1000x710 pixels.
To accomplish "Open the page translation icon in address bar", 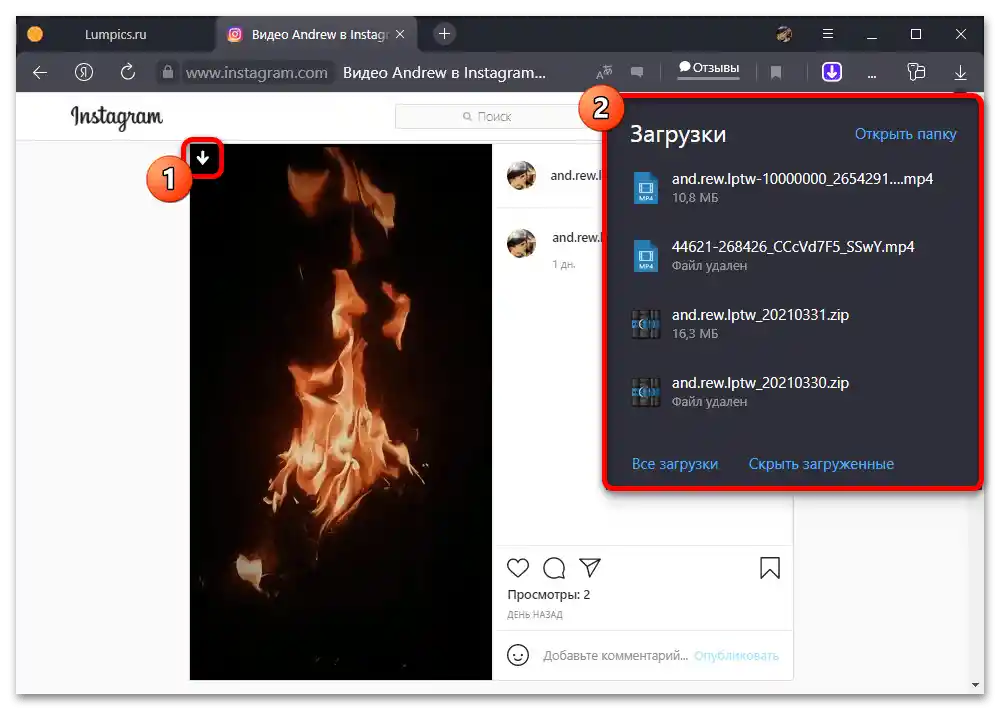I will 603,72.
